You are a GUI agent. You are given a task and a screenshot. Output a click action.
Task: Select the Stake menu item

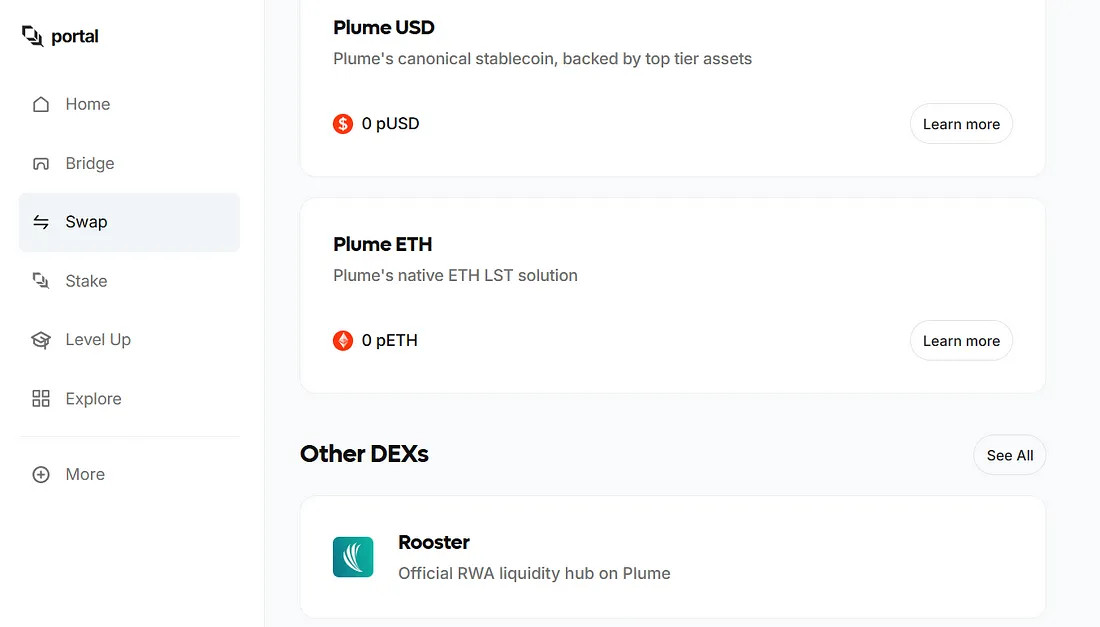coord(86,281)
